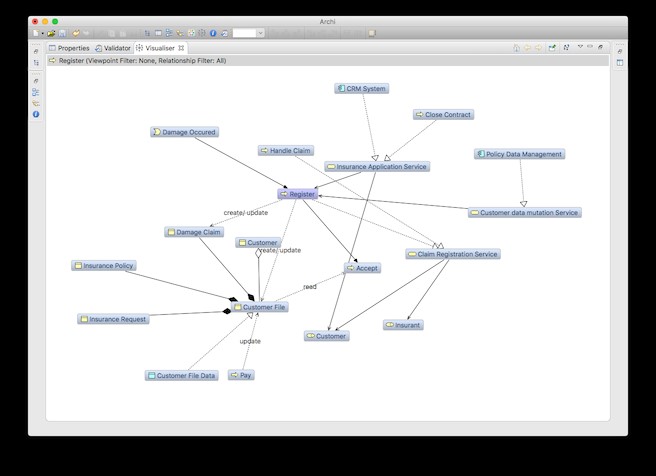Click the Outline icon in left sidebar
This screenshot has width=656, height=476.
(x=36, y=92)
